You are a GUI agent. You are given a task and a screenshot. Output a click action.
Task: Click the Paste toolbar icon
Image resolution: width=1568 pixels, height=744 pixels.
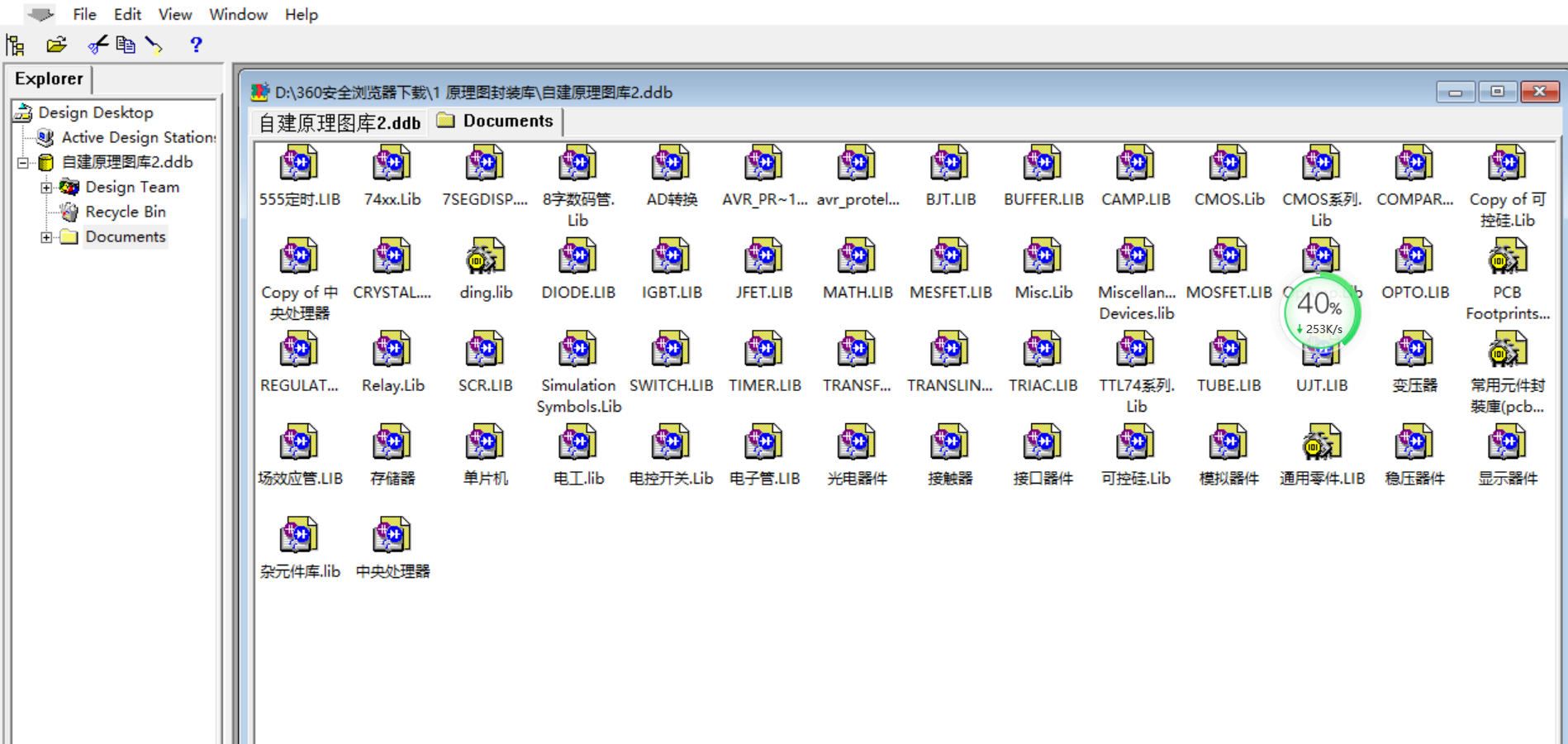tap(154, 45)
